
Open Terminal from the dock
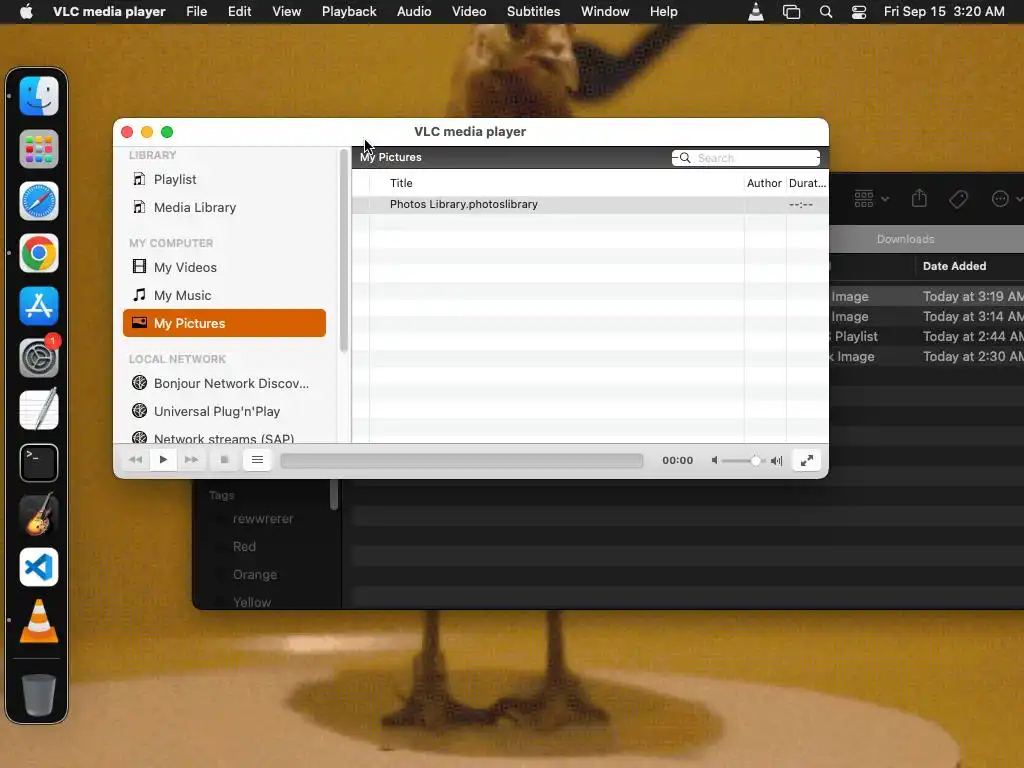39,462
